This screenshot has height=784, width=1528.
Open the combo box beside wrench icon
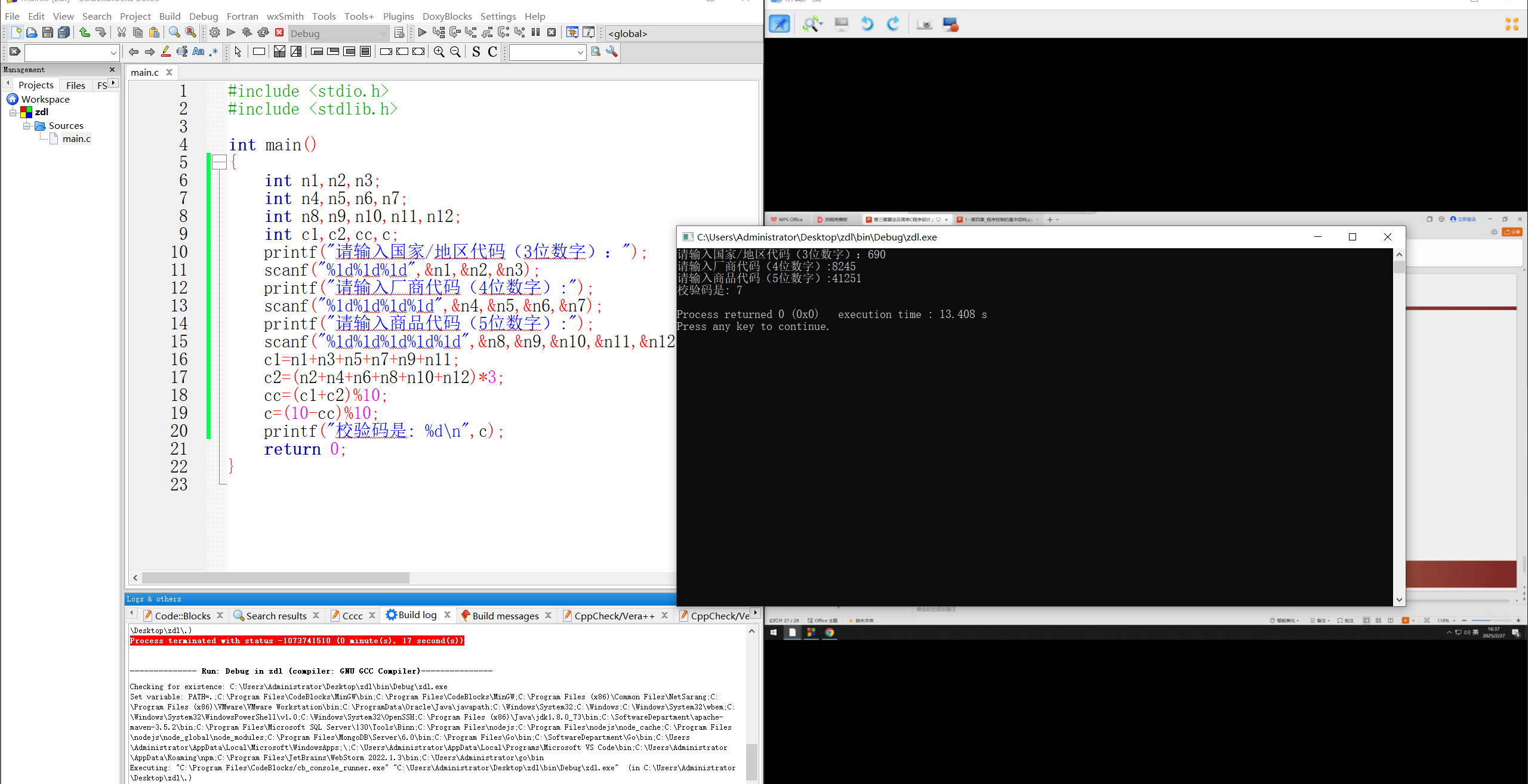click(580, 53)
